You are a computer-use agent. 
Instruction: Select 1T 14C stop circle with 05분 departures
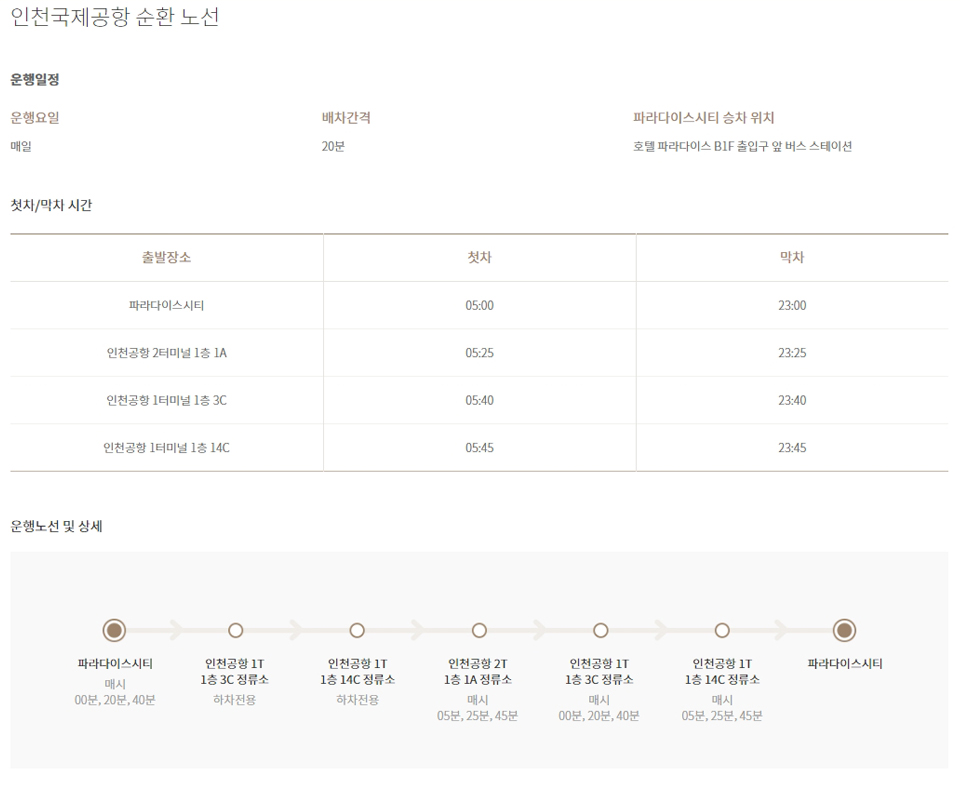click(x=722, y=631)
